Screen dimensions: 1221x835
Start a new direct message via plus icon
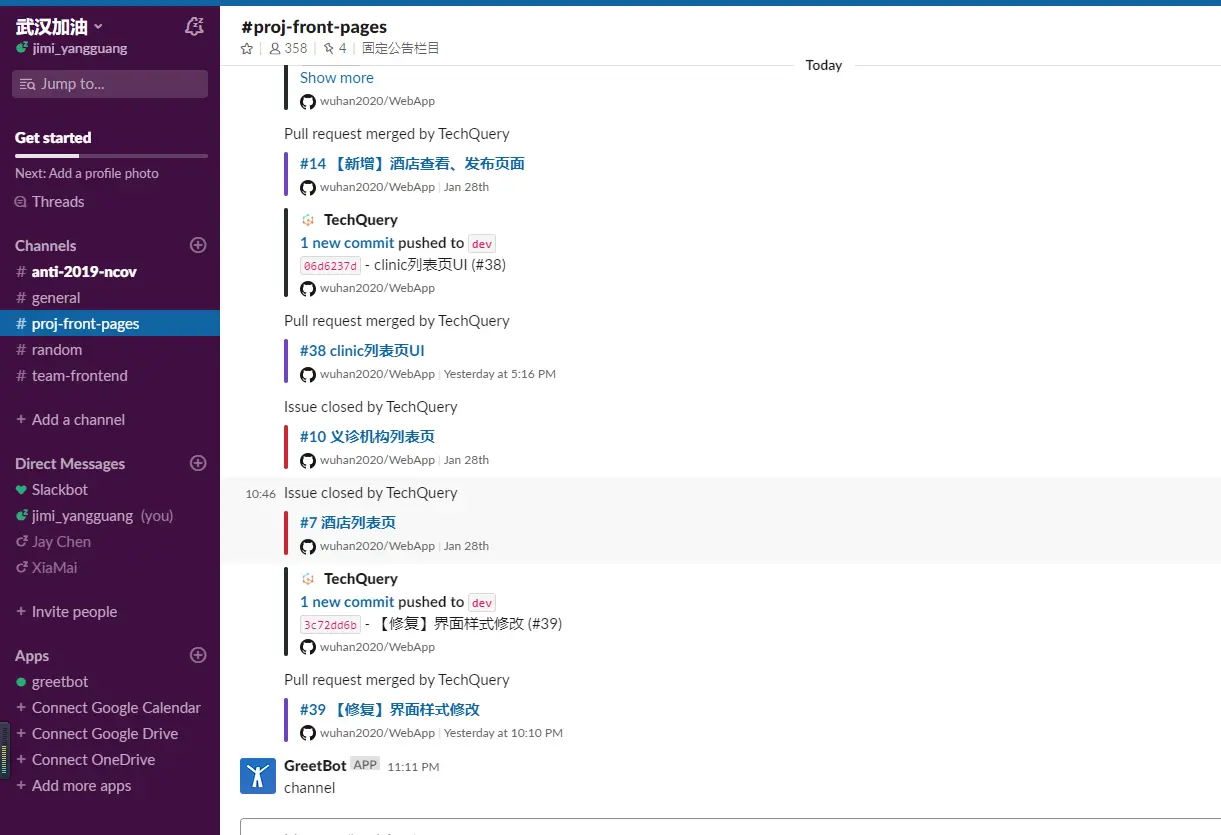pos(198,463)
